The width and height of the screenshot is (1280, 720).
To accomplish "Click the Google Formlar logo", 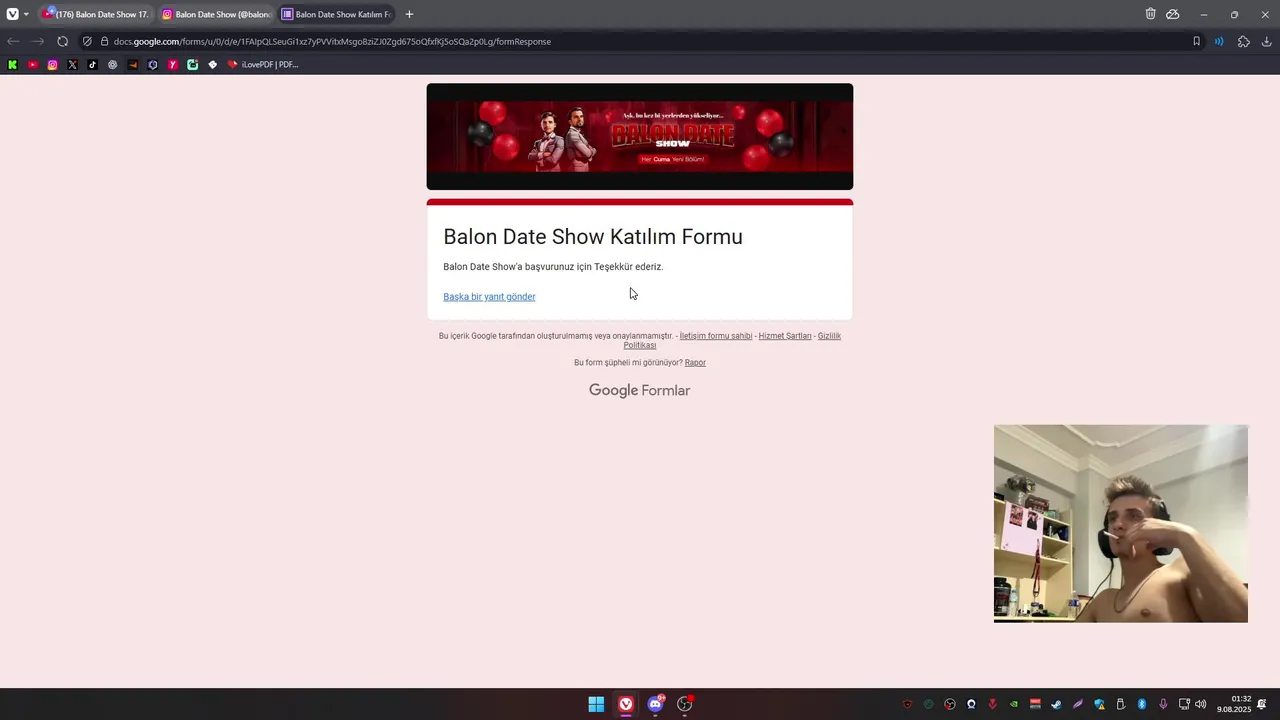I will (x=640, y=390).
